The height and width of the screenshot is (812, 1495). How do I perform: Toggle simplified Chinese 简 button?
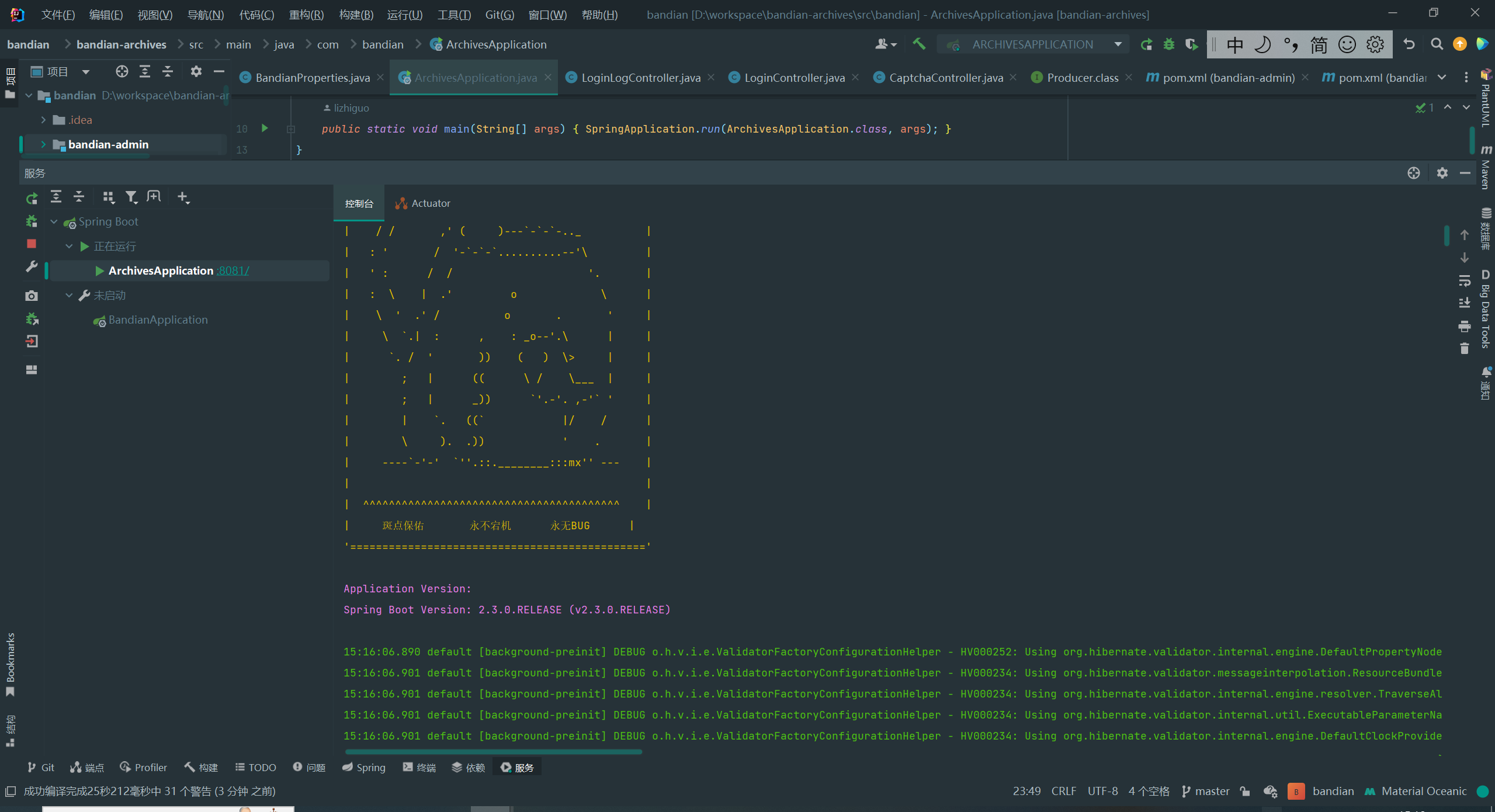(1319, 44)
